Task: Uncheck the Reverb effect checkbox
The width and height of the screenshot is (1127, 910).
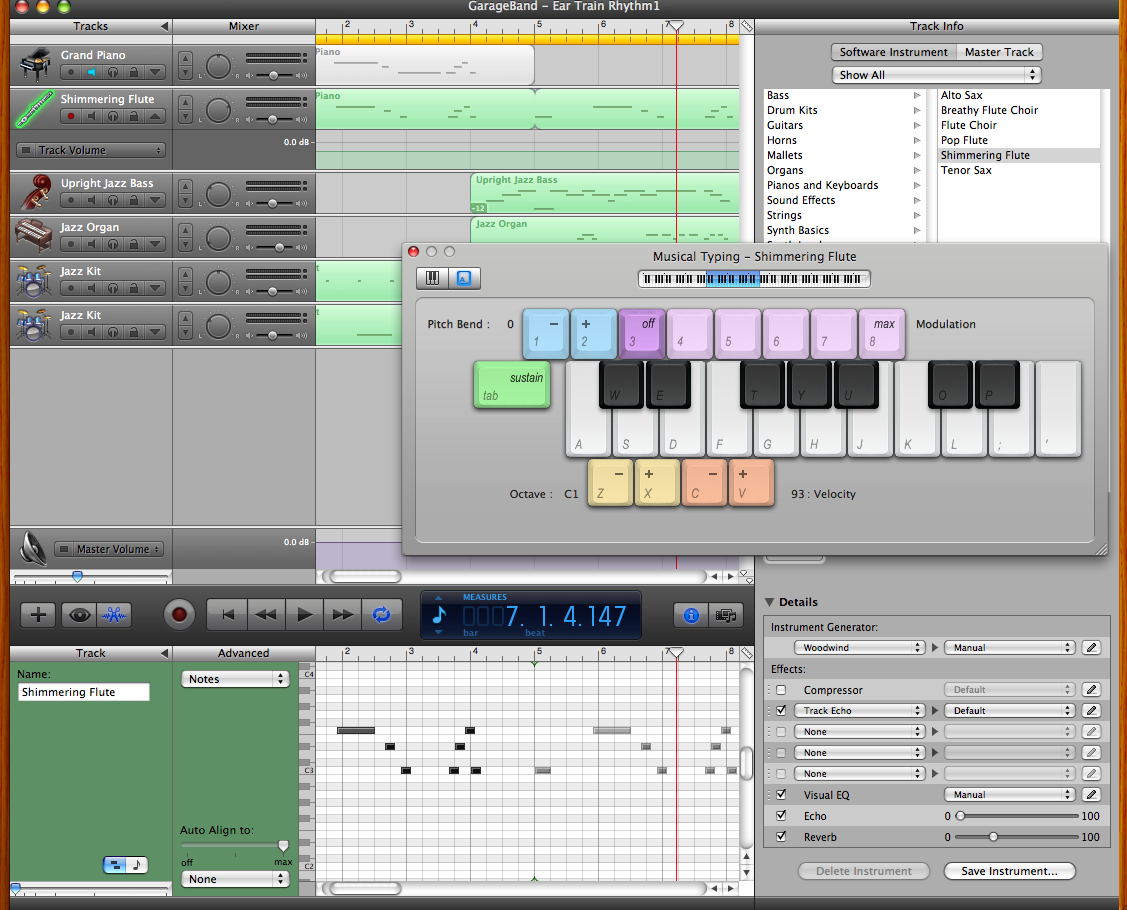Action: click(x=781, y=837)
